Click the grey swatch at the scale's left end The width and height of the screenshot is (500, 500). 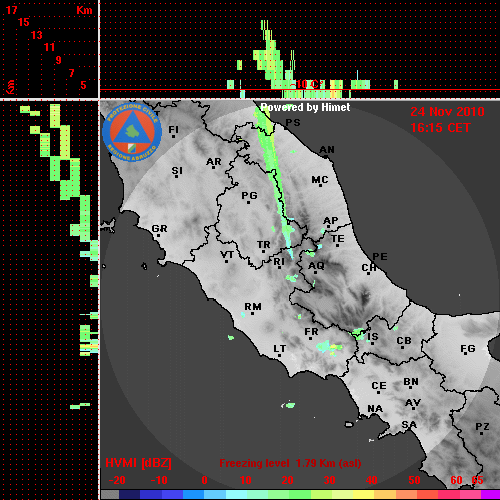pyautogui.click(x=110, y=495)
